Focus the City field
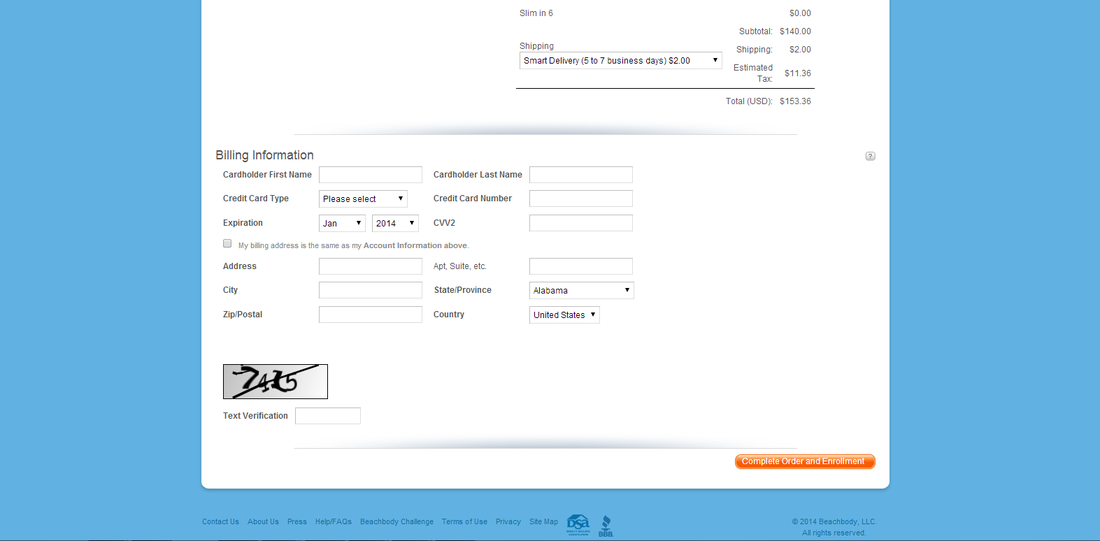This screenshot has width=1100, height=541. 370,290
